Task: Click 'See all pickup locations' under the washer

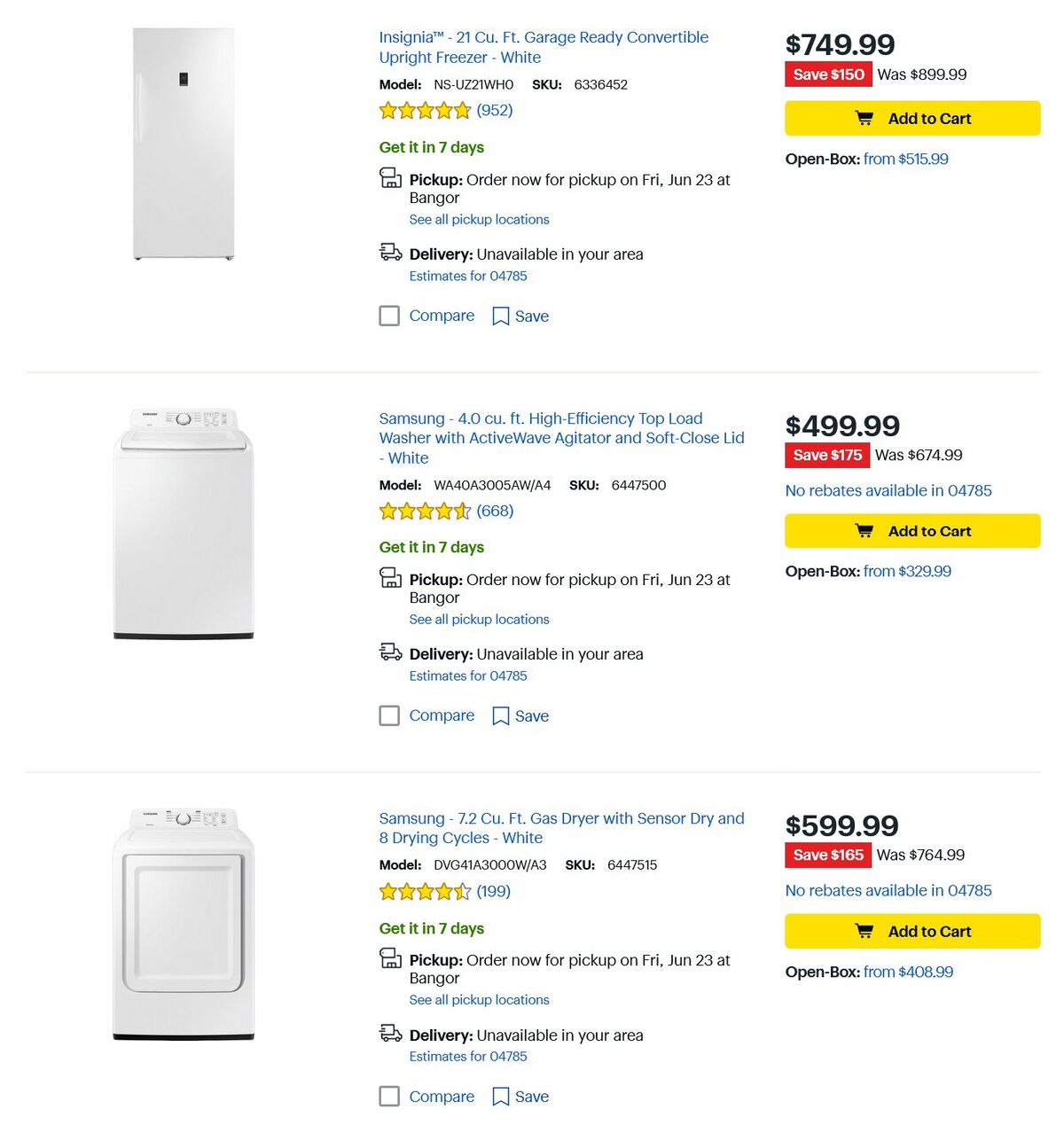Action: [x=479, y=619]
